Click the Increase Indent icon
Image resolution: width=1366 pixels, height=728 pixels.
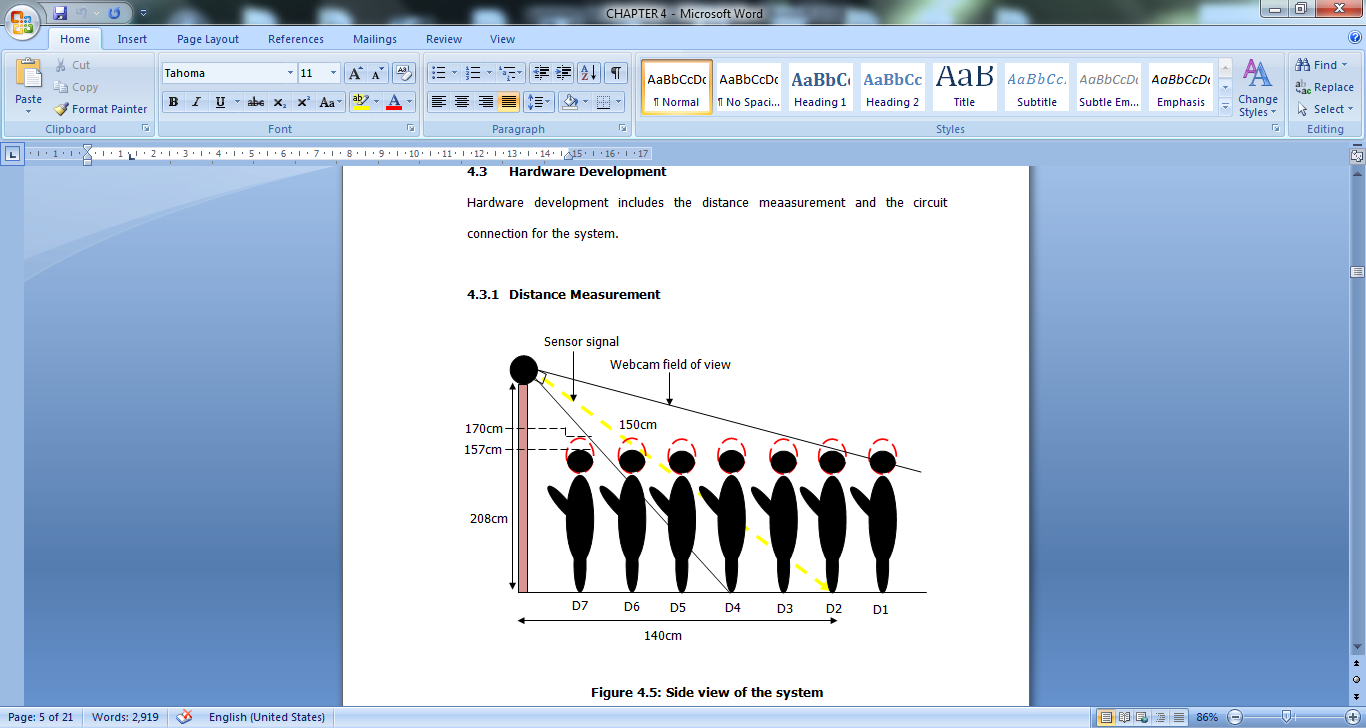pyautogui.click(x=564, y=73)
